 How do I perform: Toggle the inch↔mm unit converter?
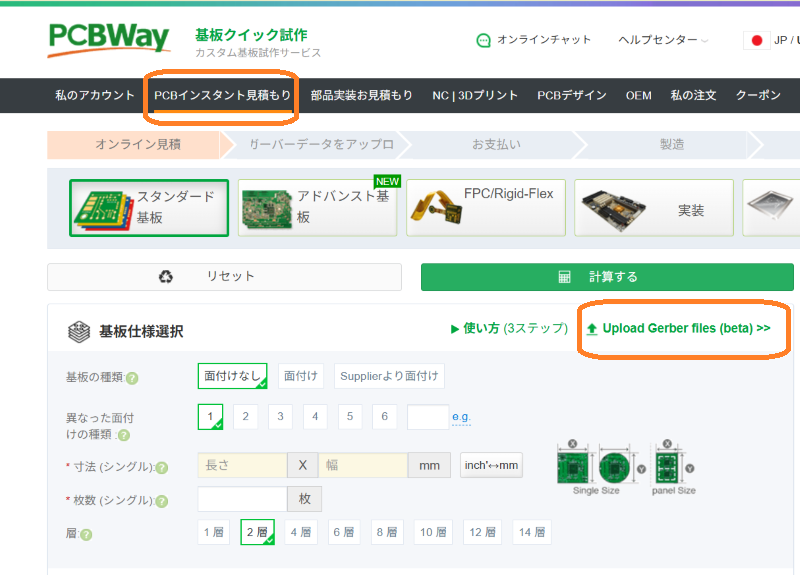click(491, 465)
